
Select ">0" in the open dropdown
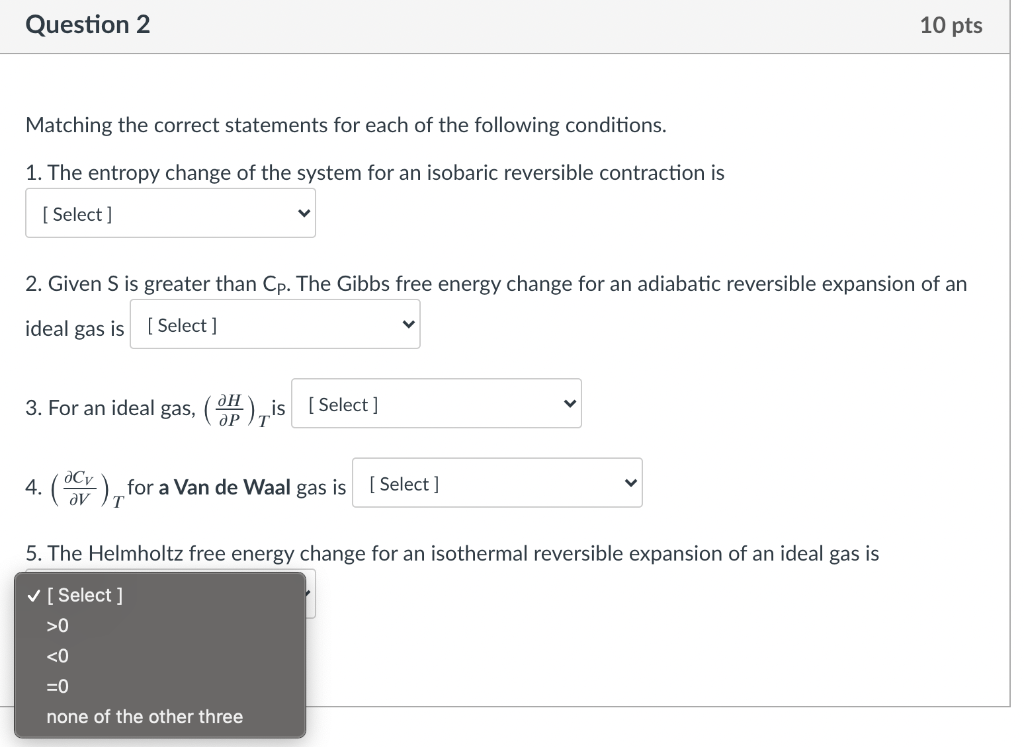coord(57,625)
